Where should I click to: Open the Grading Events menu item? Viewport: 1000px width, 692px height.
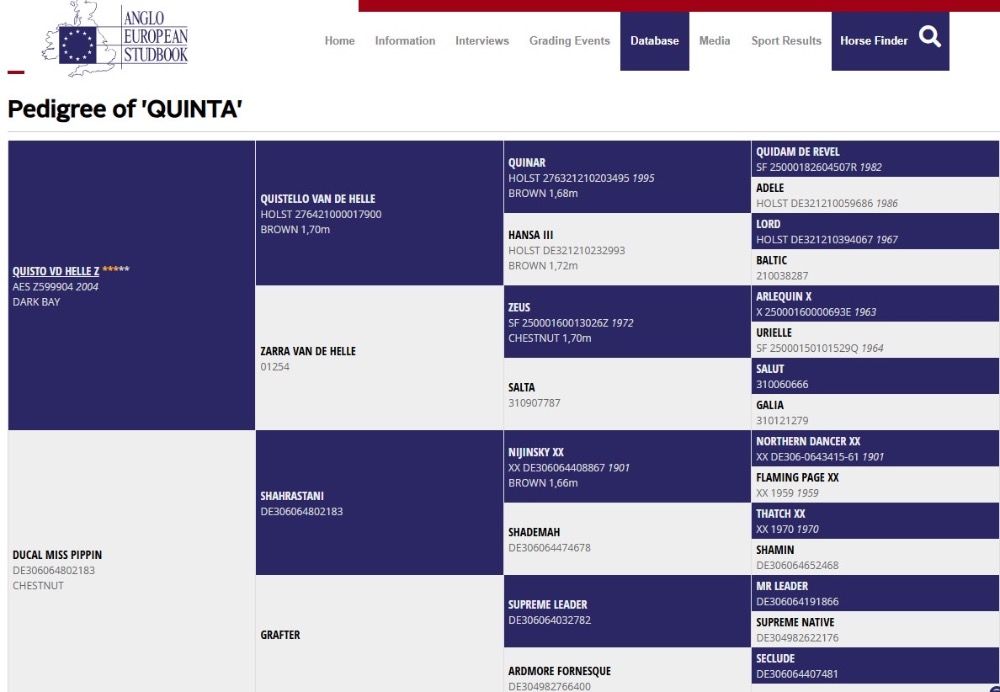570,41
